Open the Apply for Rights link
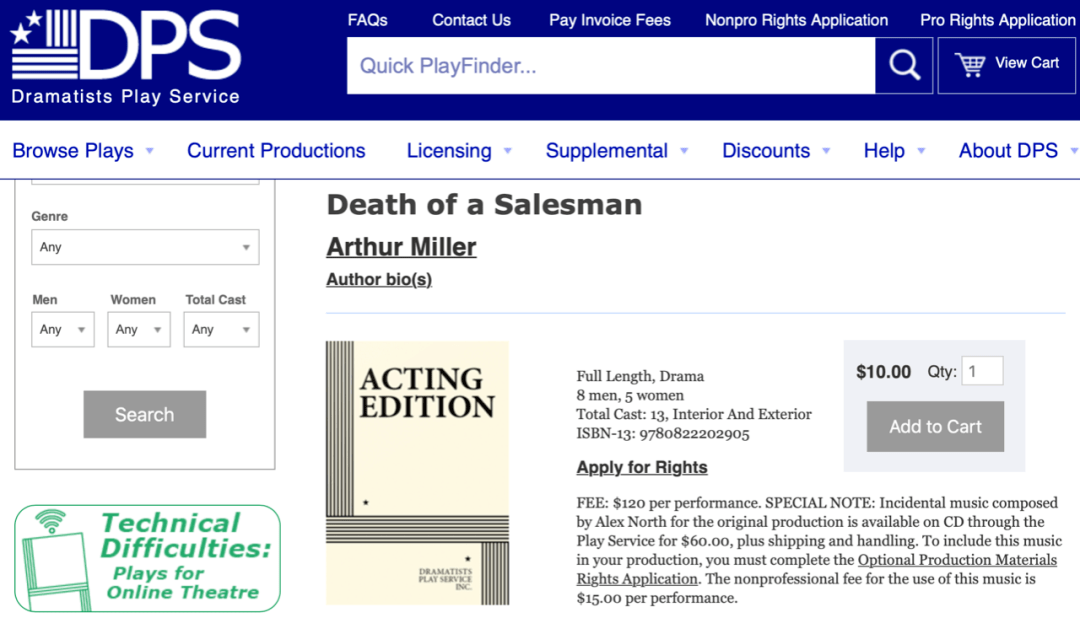 (642, 467)
